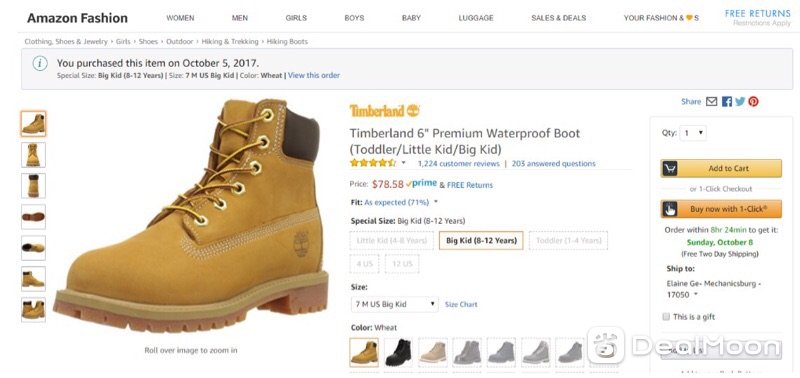Image resolution: width=800 pixels, height=378 pixels.
Task: Expand the Fit As expected details
Action: (436, 202)
